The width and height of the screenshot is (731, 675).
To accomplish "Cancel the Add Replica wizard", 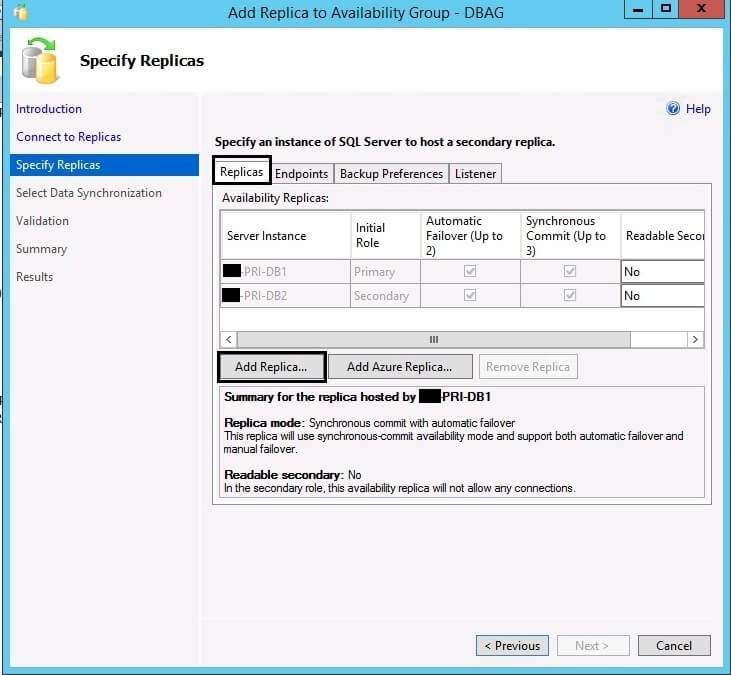I will tap(673, 646).
